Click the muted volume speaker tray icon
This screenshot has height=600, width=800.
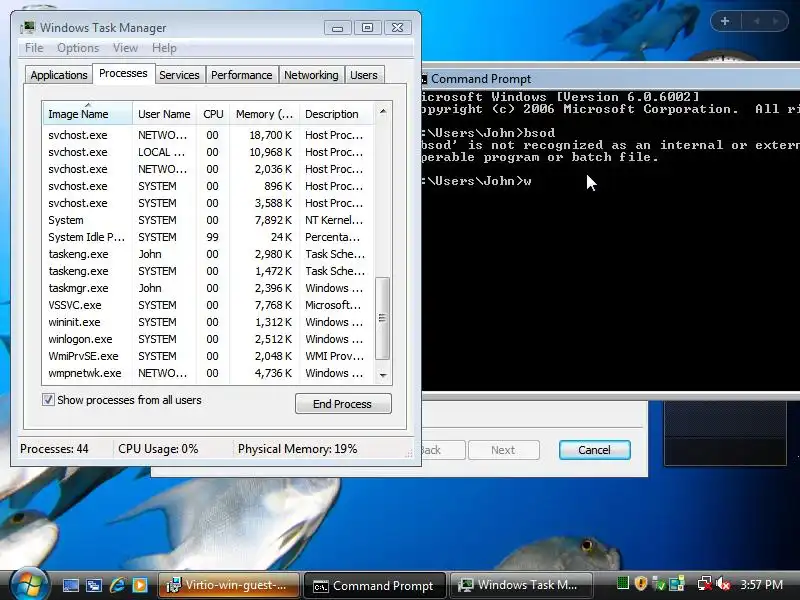[x=723, y=583]
